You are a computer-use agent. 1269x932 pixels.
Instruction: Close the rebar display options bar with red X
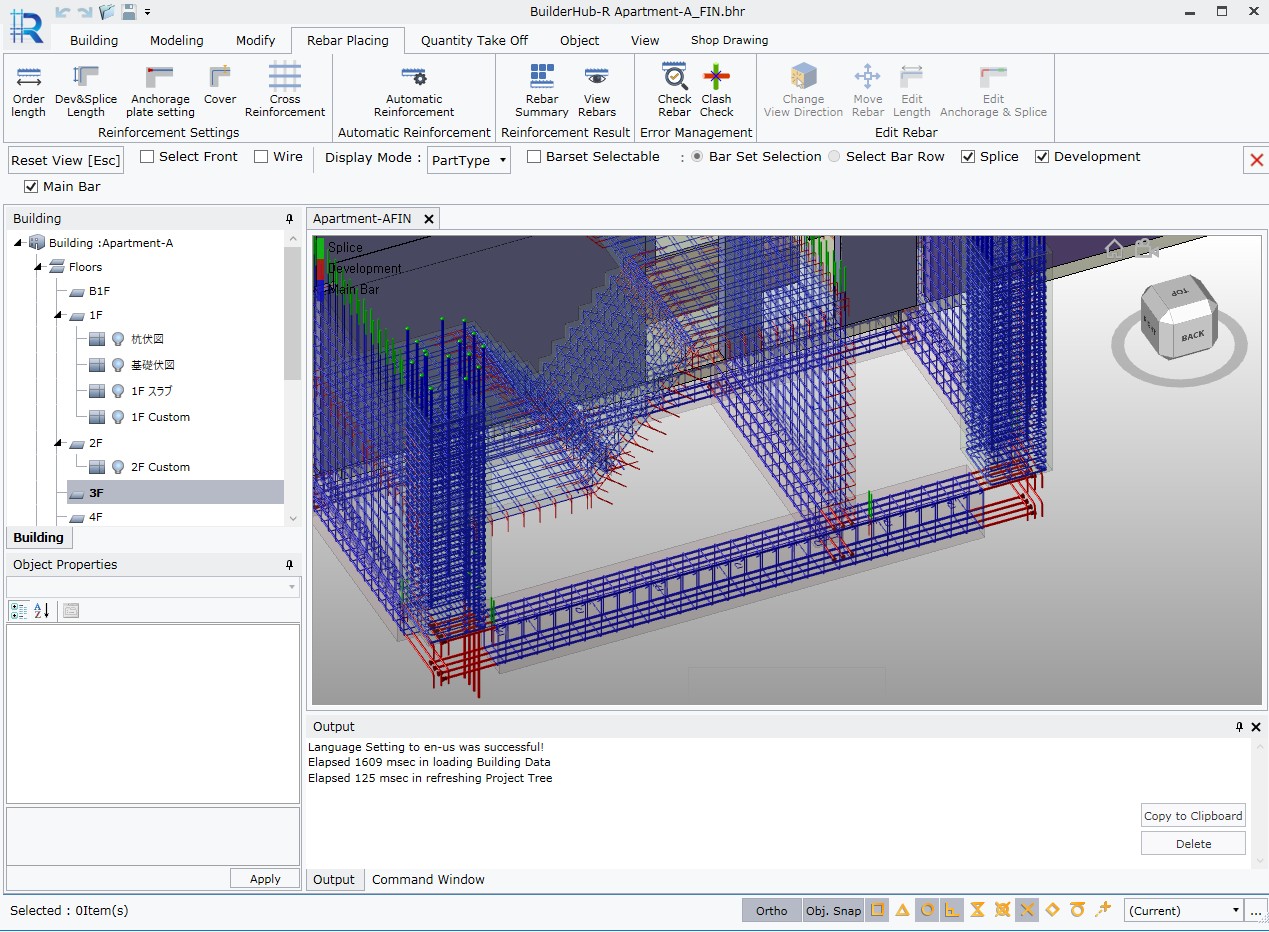pos(1256,160)
